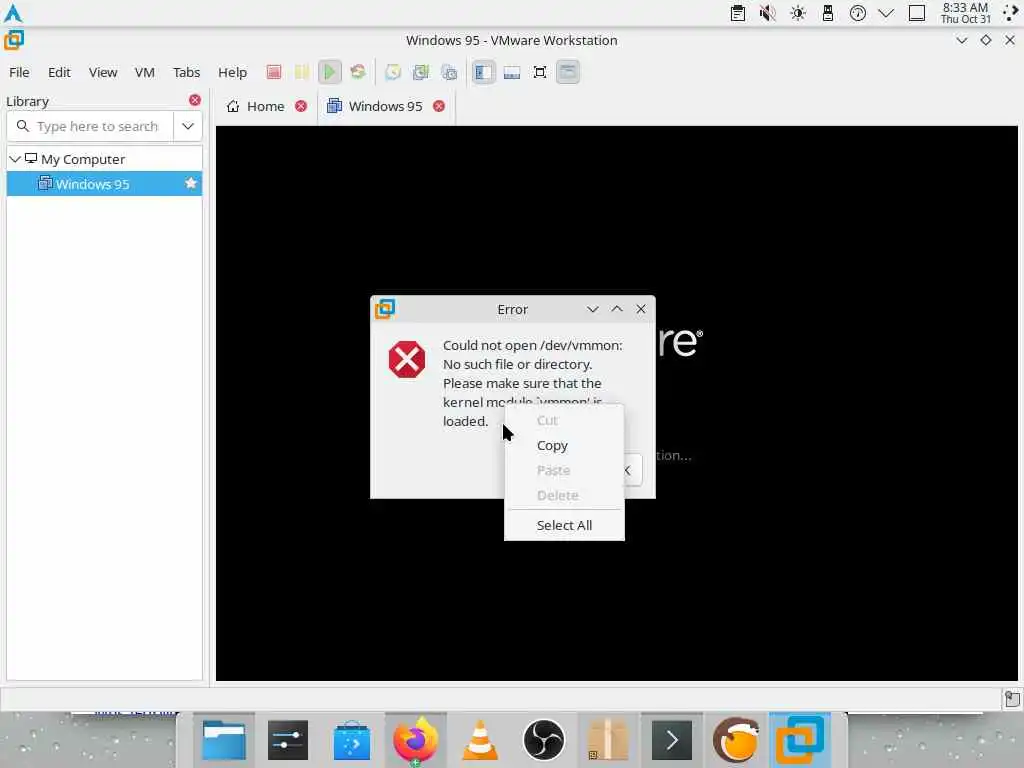Click the status bar icon at bottom right
Image resolution: width=1024 pixels, height=768 pixels.
coord(1012,699)
